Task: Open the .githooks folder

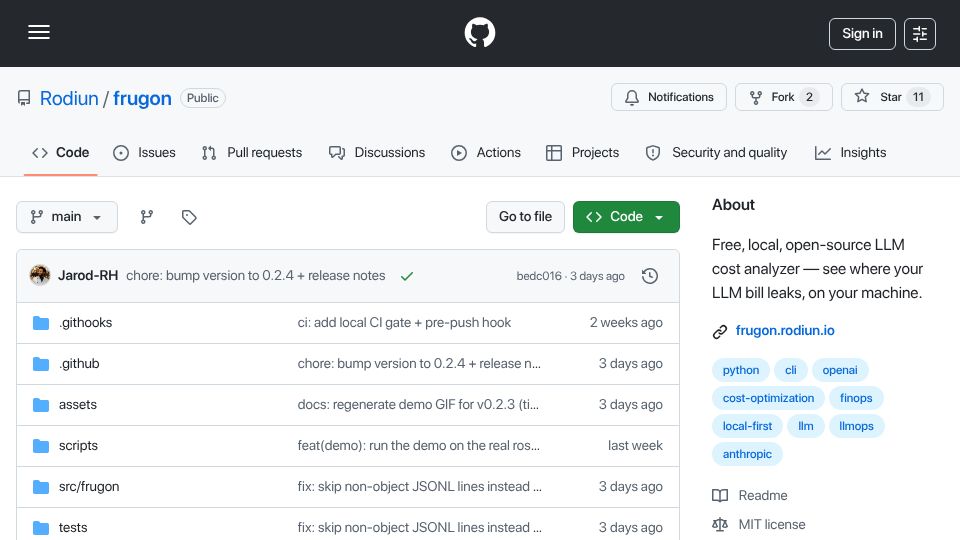Action: click(x=86, y=323)
